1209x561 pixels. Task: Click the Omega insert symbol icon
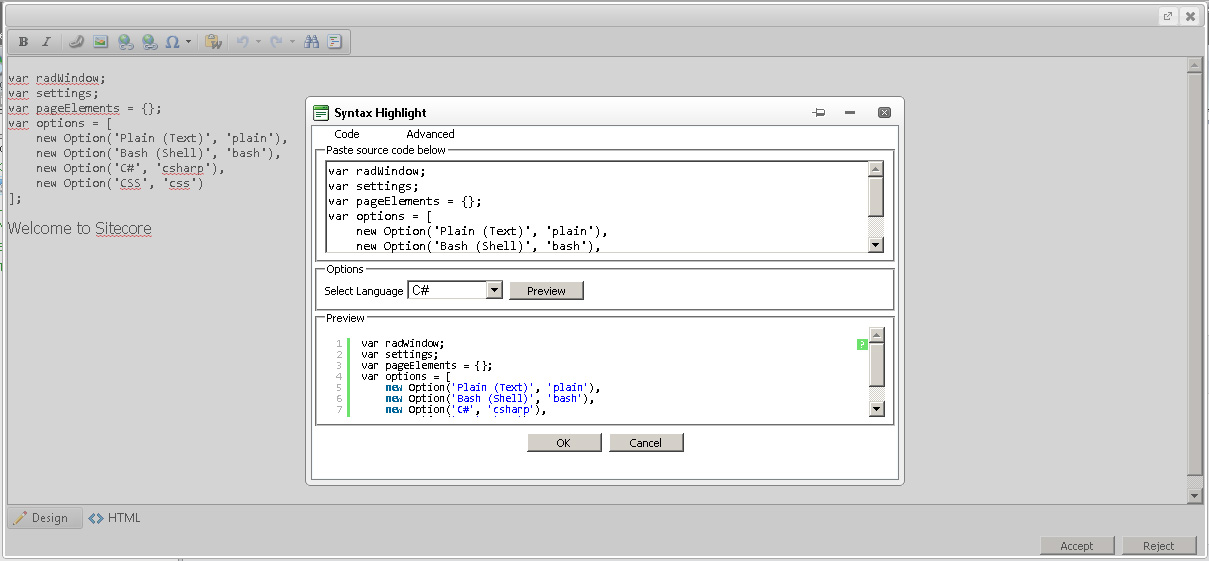point(172,42)
